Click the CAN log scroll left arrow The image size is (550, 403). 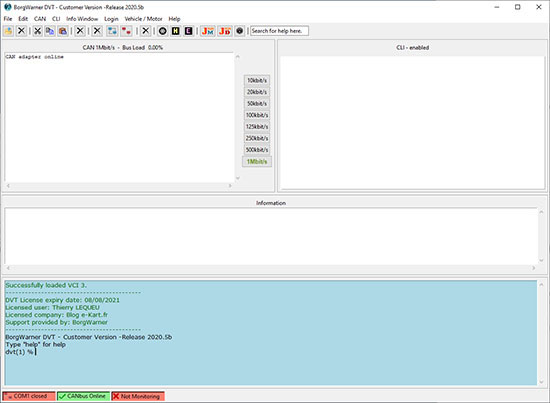pos(8,186)
